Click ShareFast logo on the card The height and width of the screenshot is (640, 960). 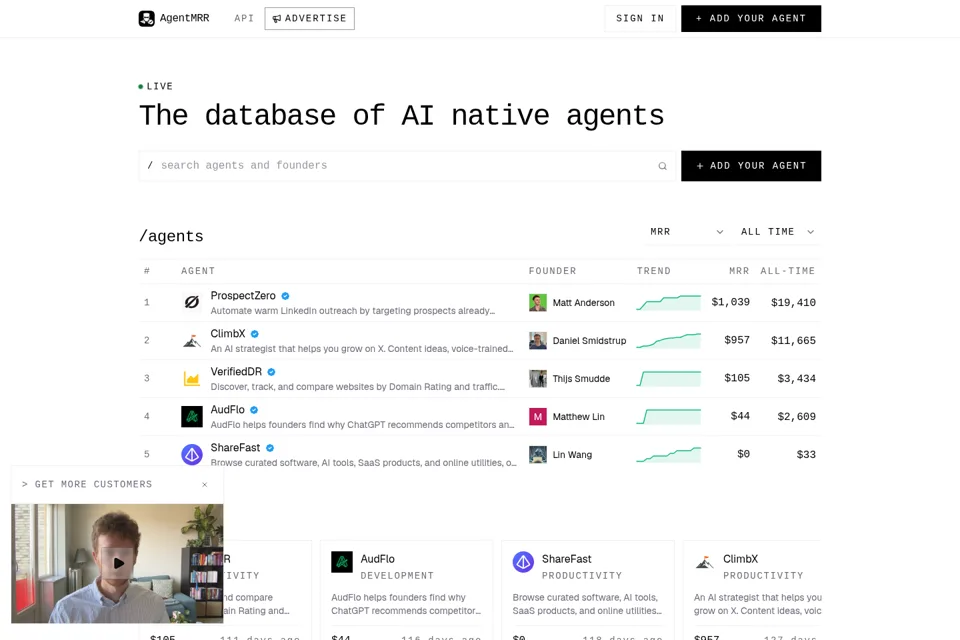click(523, 562)
